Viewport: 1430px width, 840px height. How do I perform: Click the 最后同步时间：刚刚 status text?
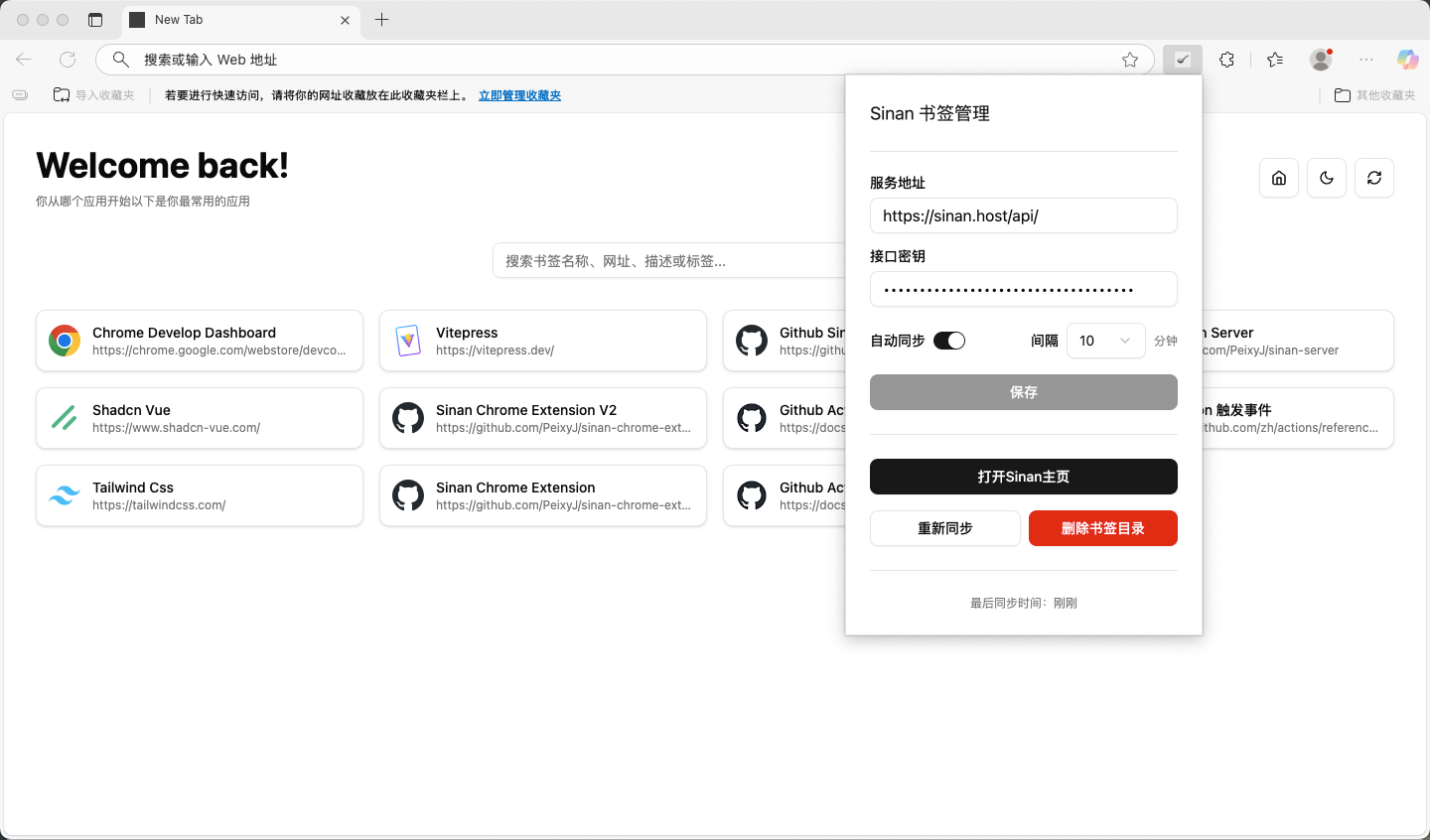tap(1024, 603)
